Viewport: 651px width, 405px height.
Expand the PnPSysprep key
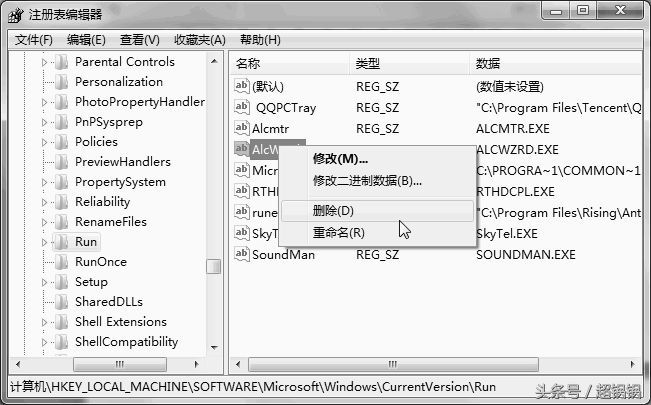pos(44,122)
